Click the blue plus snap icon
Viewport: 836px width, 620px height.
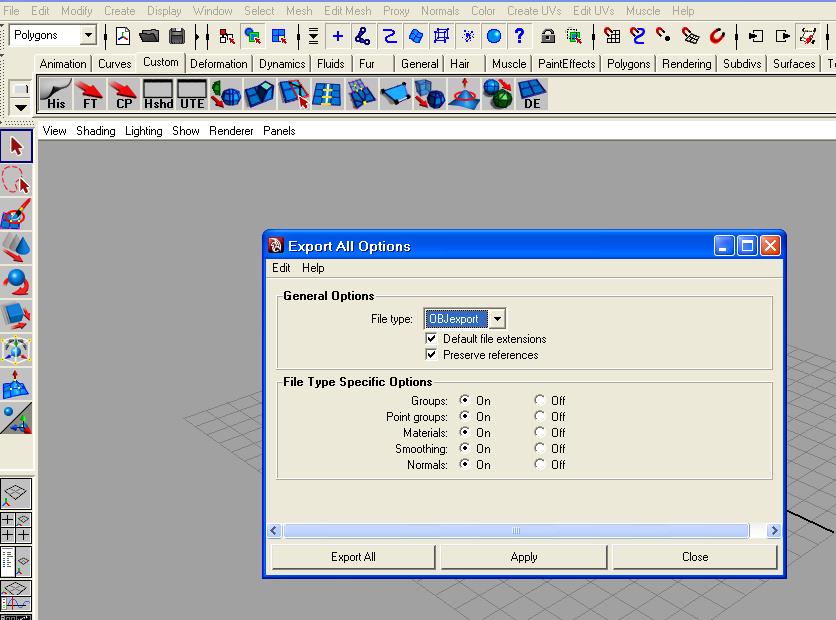(x=337, y=36)
